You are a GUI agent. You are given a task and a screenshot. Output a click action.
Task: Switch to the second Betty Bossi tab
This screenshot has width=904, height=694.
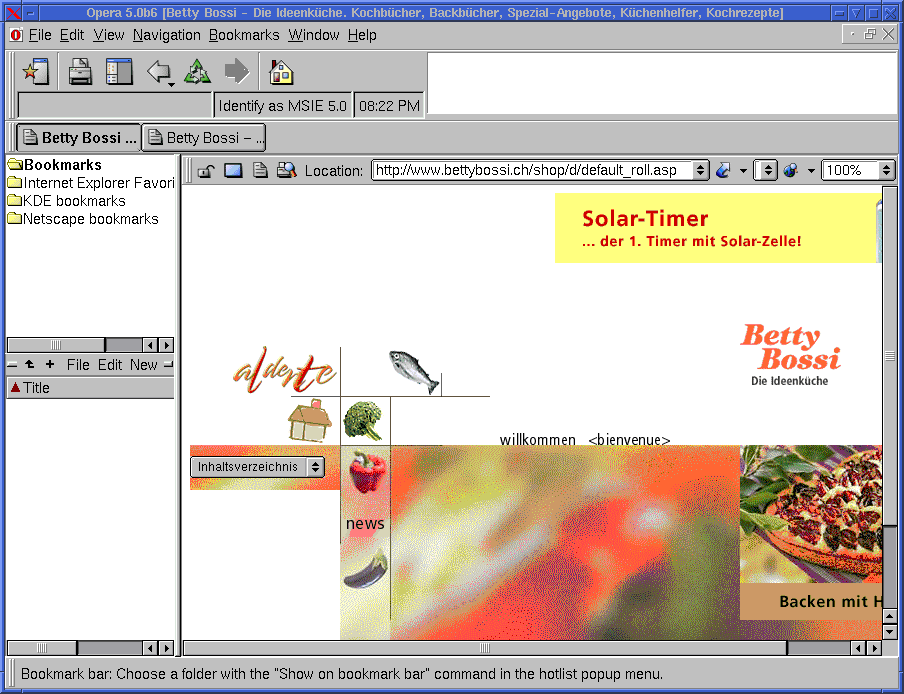[204, 138]
